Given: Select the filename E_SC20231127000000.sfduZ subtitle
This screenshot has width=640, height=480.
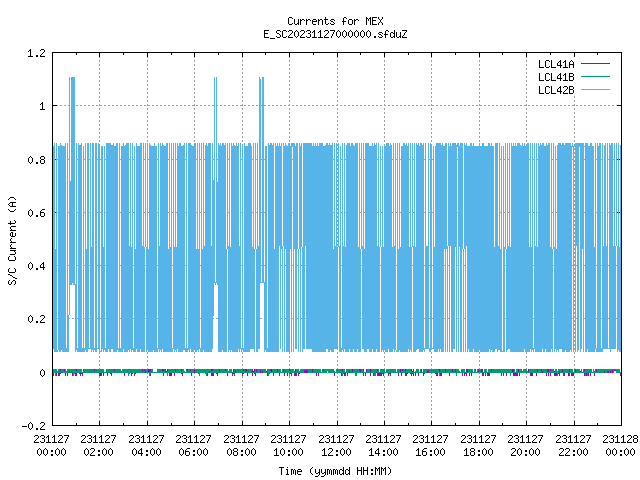Looking at the screenshot, I should [x=335, y=34].
